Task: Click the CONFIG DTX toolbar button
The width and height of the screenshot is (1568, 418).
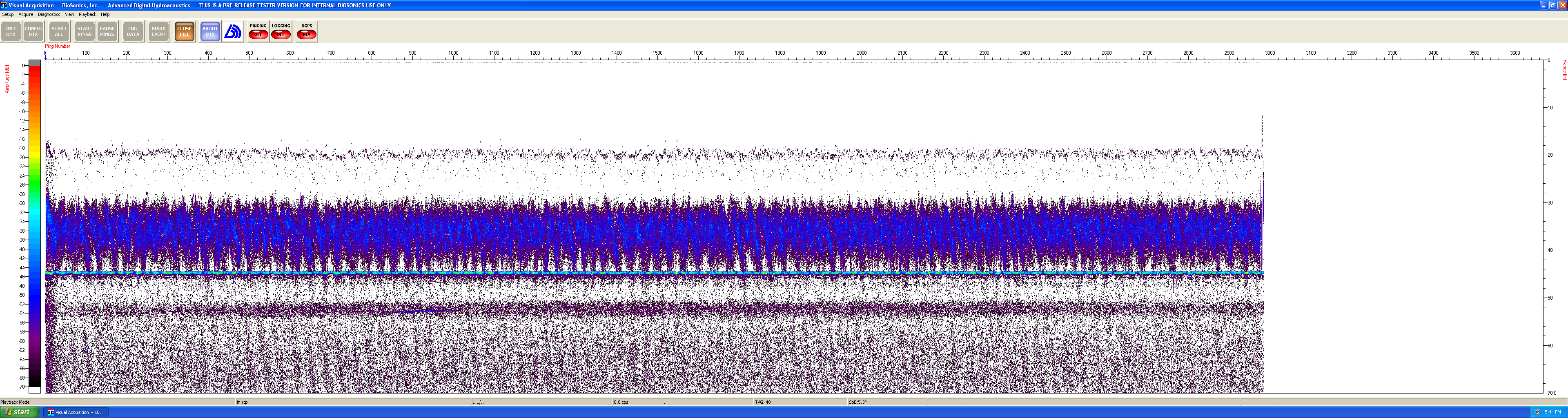Action: tap(33, 32)
